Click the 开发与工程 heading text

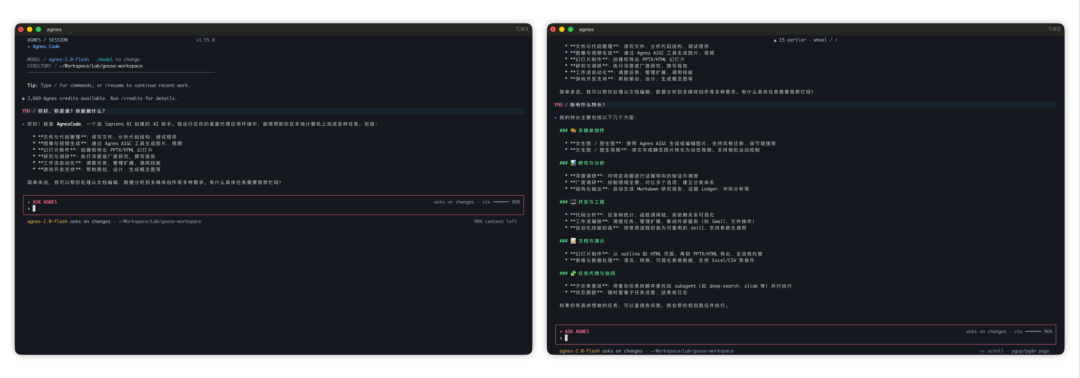coord(591,202)
